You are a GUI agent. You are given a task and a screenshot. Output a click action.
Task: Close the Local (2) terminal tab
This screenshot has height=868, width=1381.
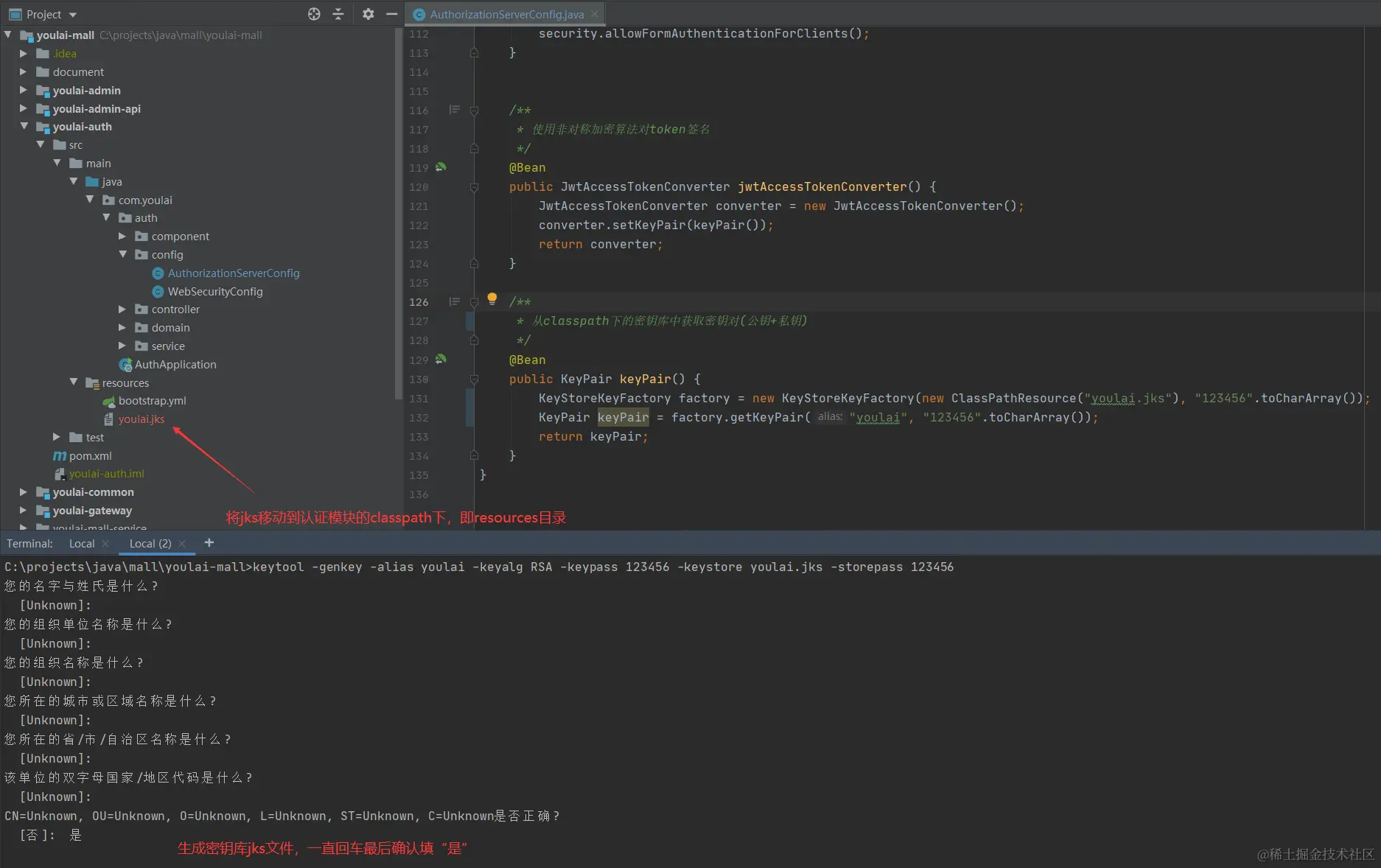point(182,544)
